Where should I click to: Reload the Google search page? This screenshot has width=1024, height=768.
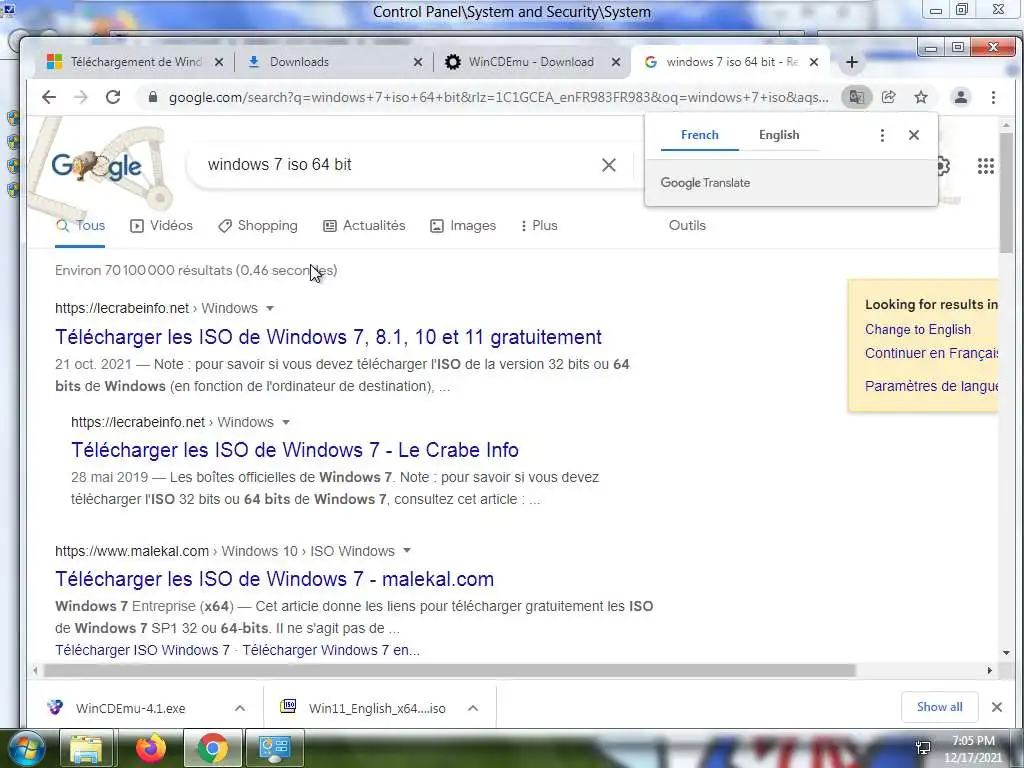113,97
